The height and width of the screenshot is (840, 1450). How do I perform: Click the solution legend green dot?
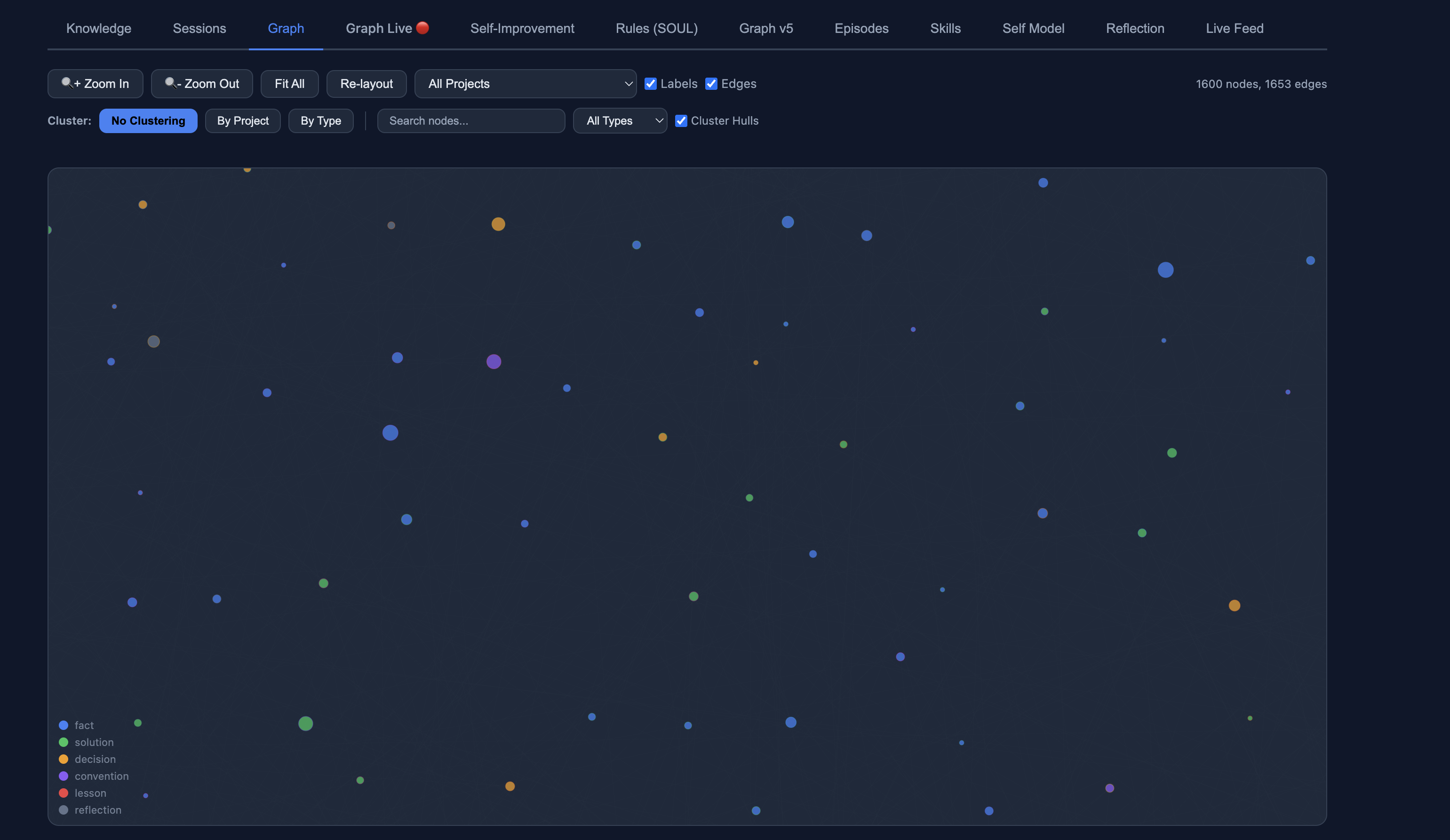(64, 742)
